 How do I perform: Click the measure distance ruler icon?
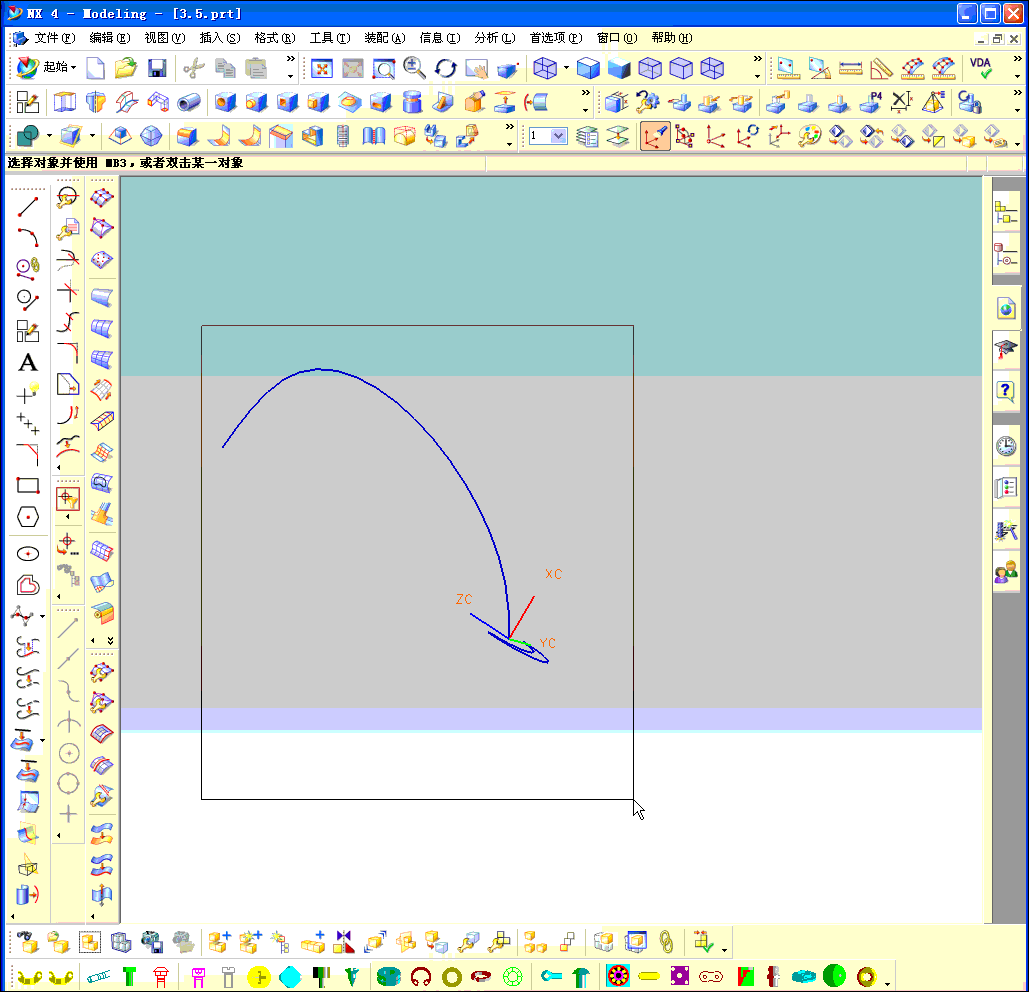pyautogui.click(x=850, y=68)
